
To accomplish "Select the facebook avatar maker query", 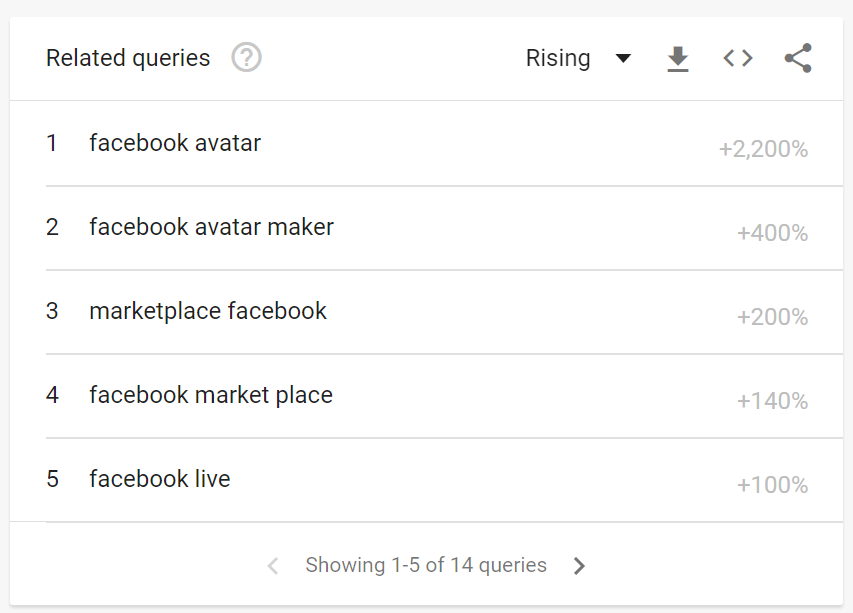I will [x=211, y=227].
